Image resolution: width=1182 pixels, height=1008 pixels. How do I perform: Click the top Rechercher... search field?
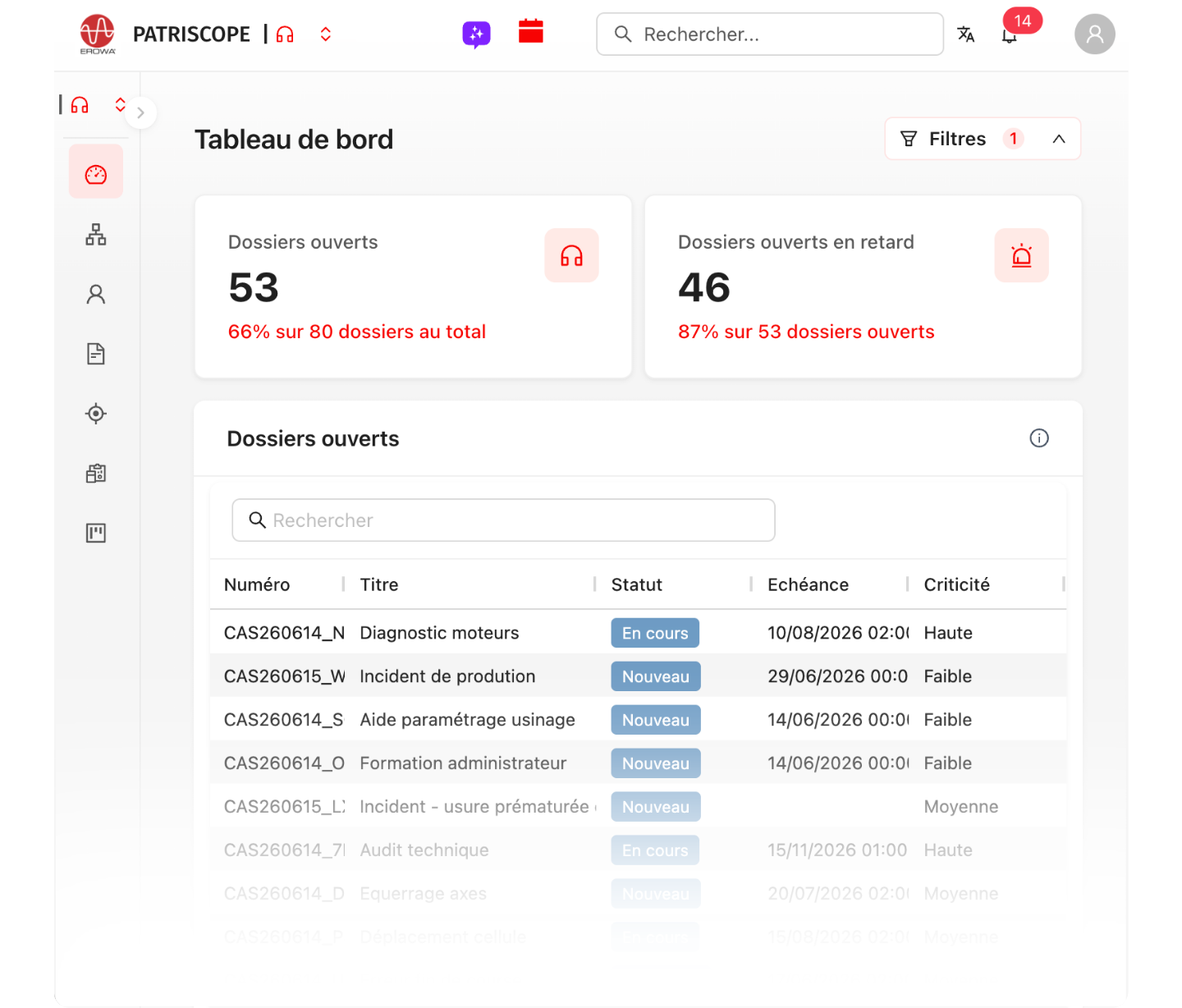[770, 34]
